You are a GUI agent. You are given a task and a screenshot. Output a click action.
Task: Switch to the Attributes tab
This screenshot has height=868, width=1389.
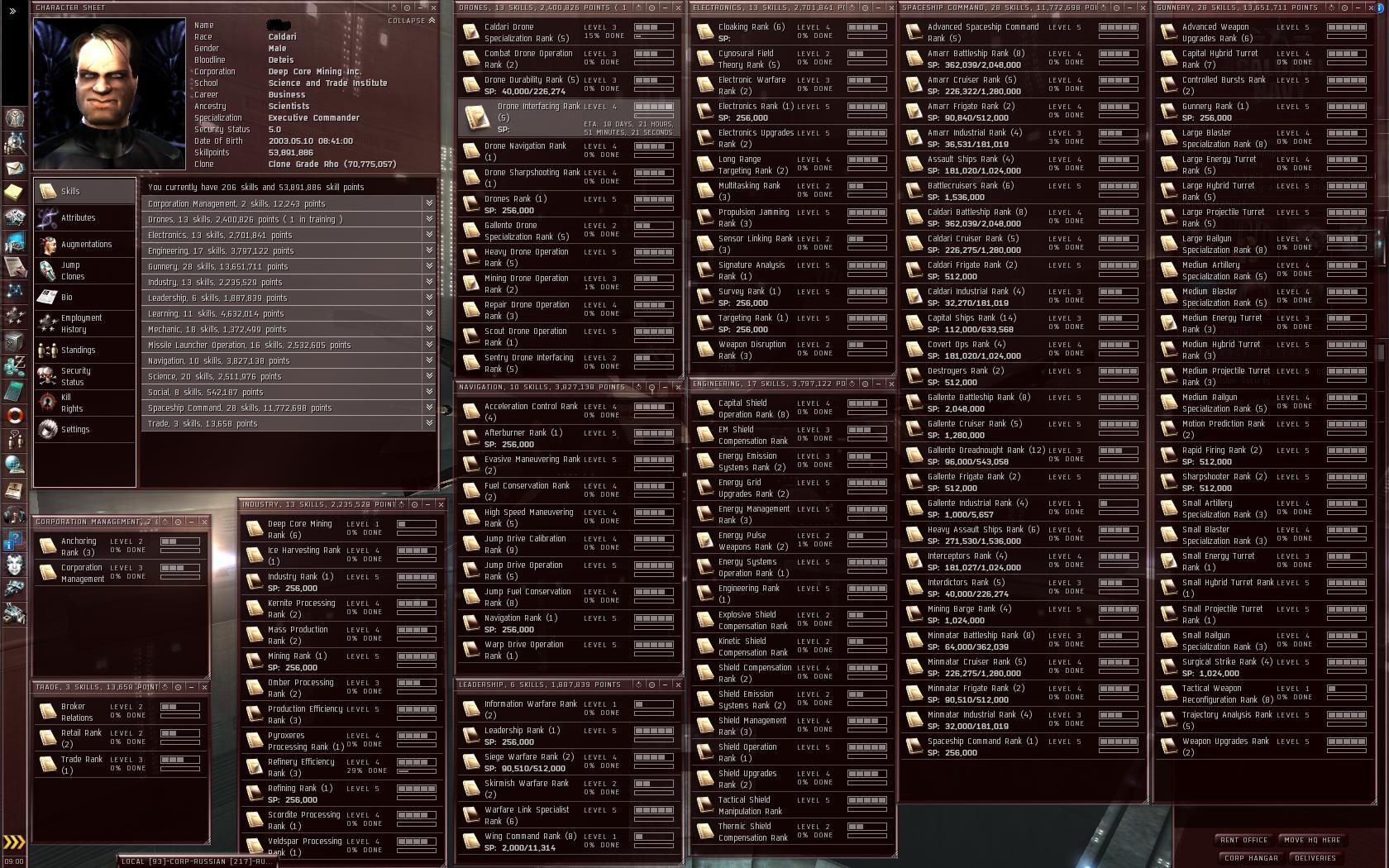(x=85, y=217)
